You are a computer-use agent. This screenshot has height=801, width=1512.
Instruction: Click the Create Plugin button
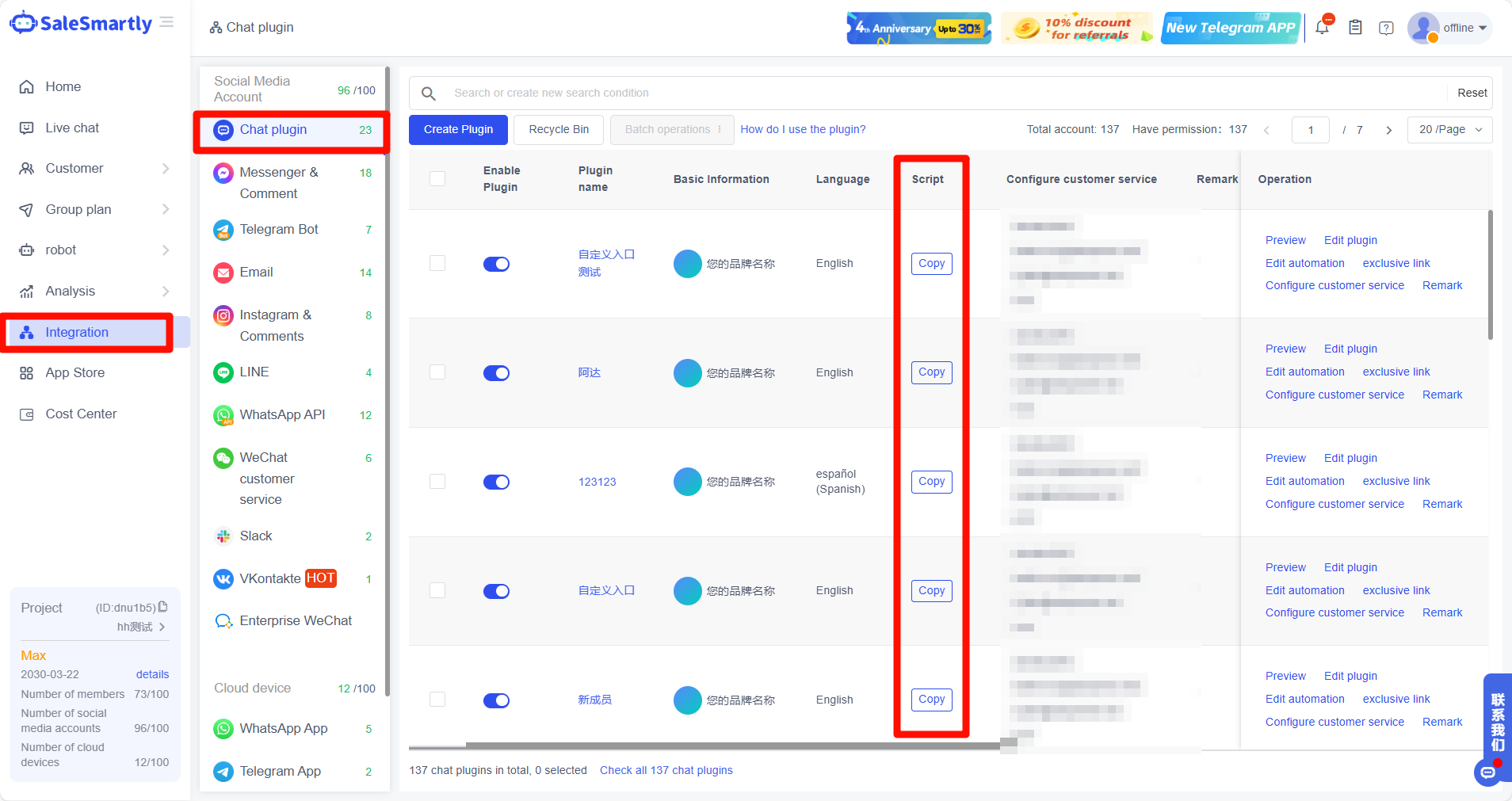click(458, 129)
